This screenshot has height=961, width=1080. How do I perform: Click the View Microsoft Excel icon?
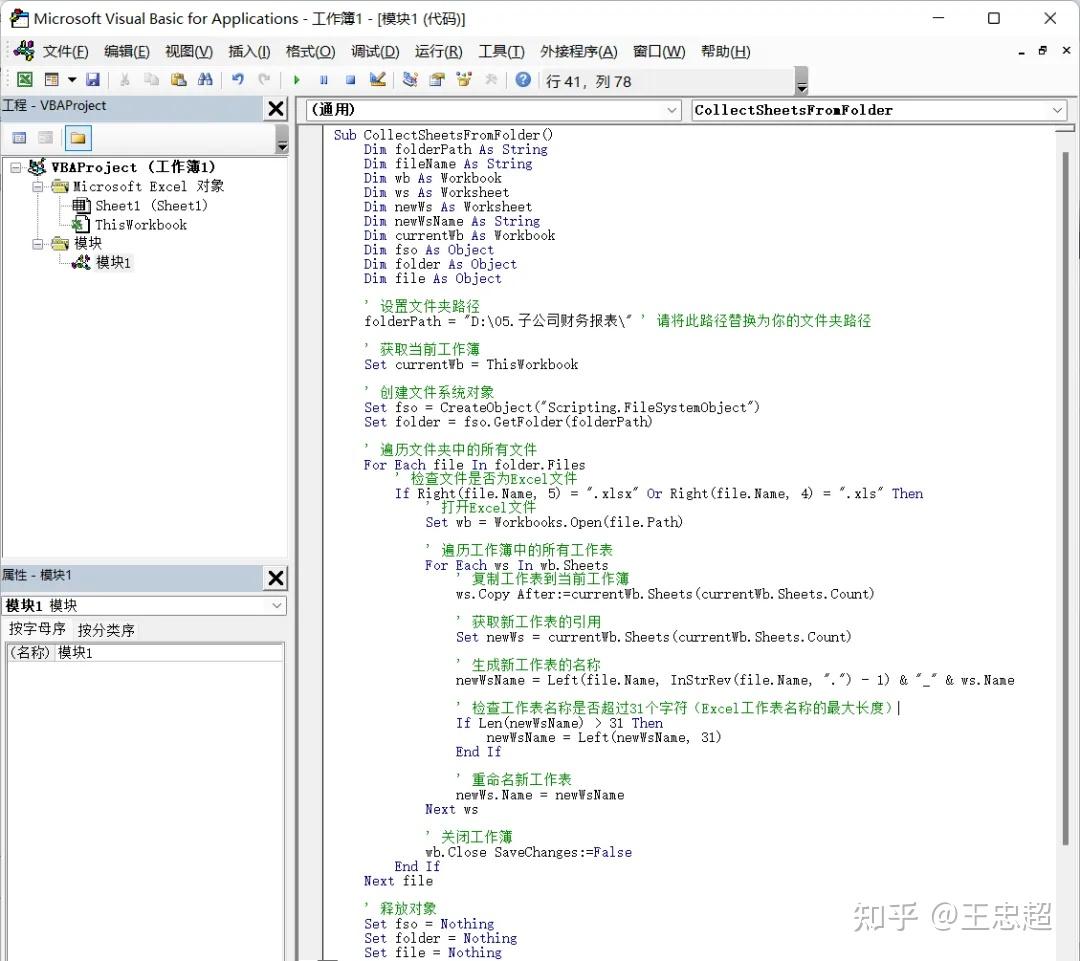(24, 80)
